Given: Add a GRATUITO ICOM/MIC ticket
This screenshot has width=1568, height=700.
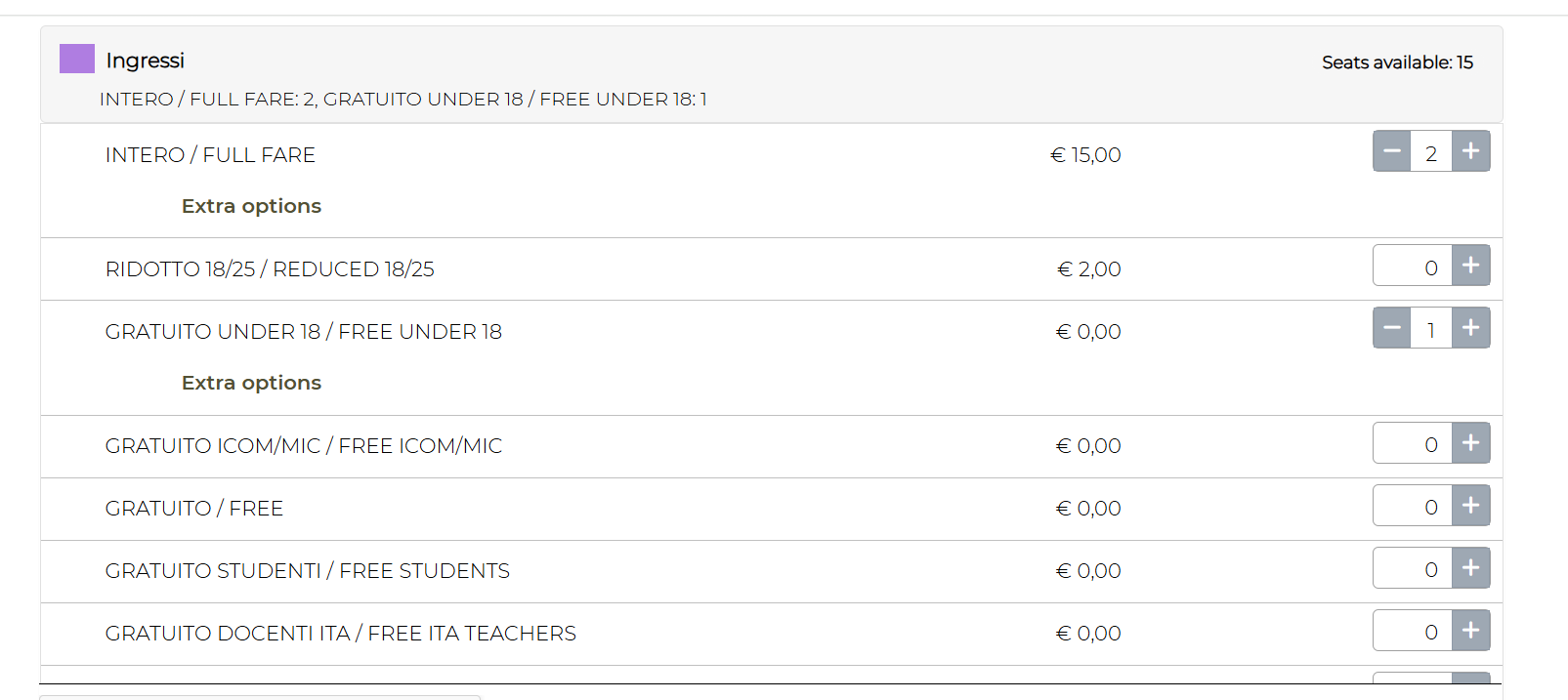Looking at the screenshot, I should coord(1470,443).
